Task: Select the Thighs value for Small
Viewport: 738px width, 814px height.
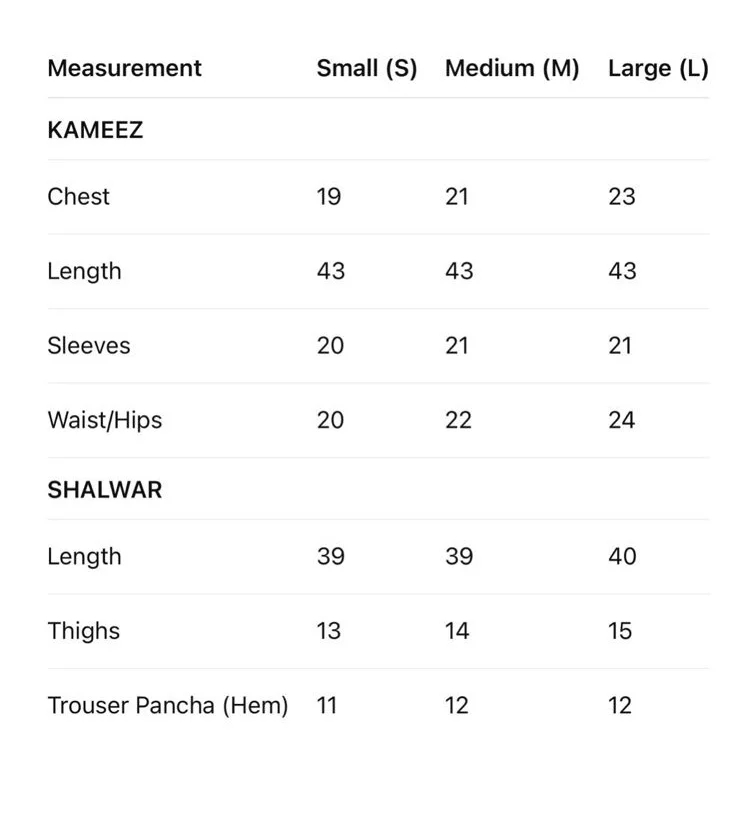Action: [329, 631]
